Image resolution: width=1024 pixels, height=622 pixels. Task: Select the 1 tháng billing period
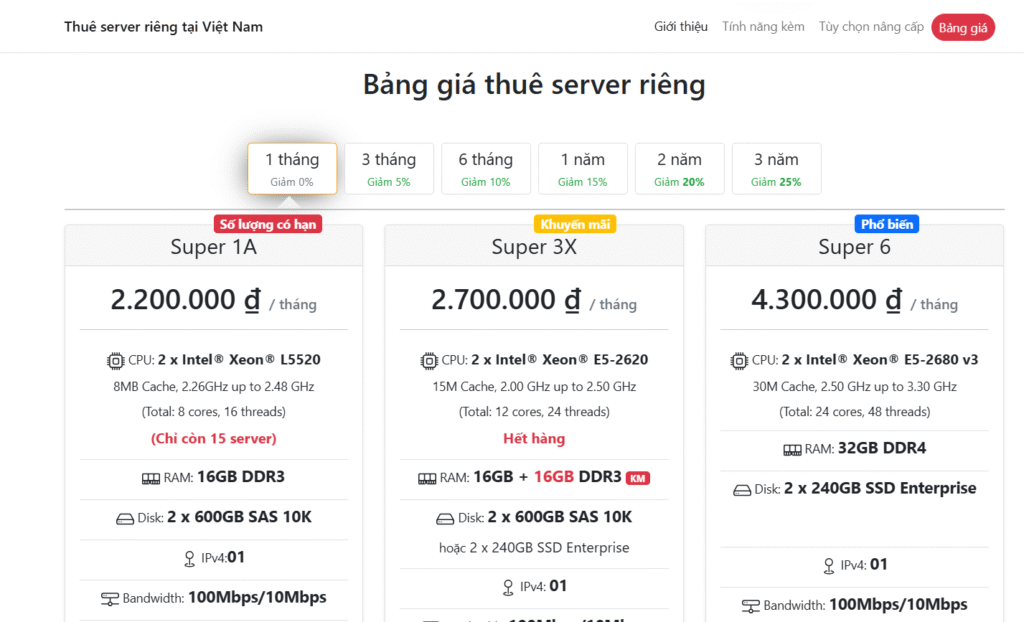pos(292,168)
